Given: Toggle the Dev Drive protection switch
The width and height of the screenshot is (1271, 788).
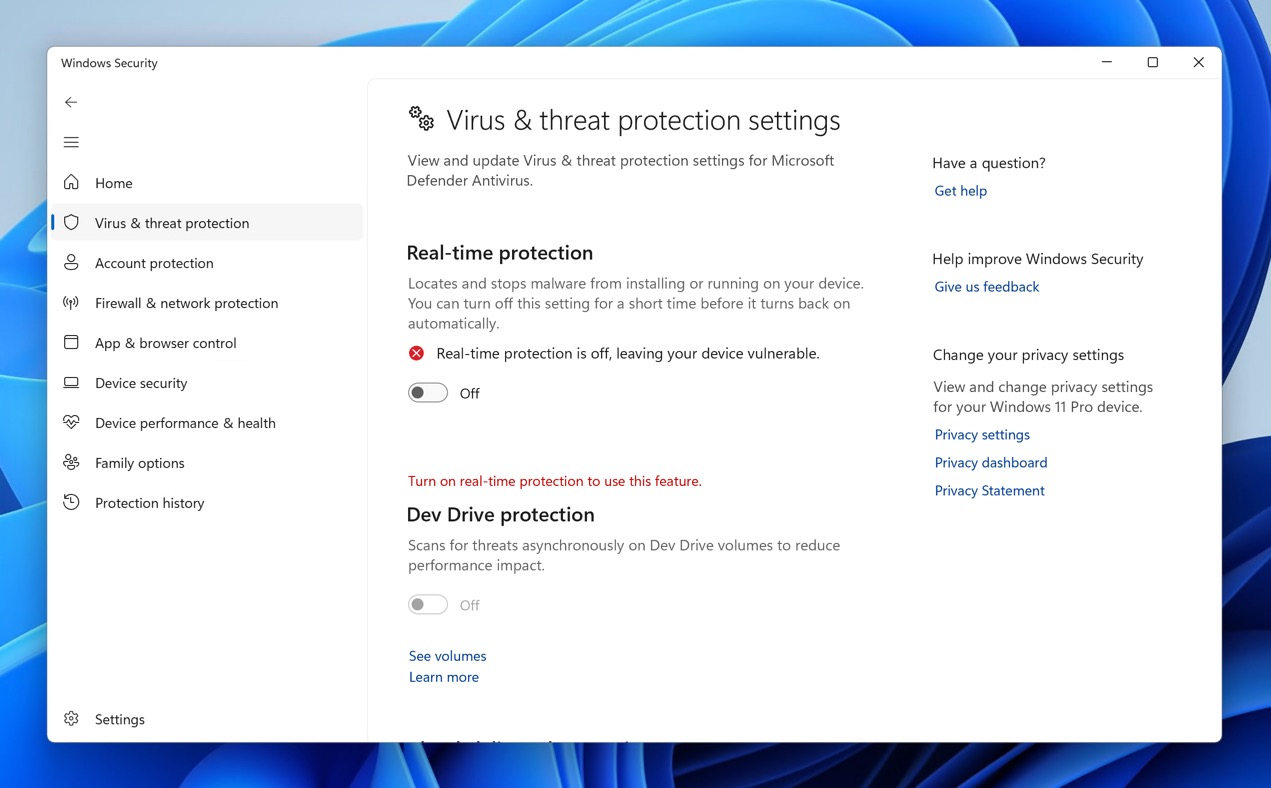Looking at the screenshot, I should point(427,605).
